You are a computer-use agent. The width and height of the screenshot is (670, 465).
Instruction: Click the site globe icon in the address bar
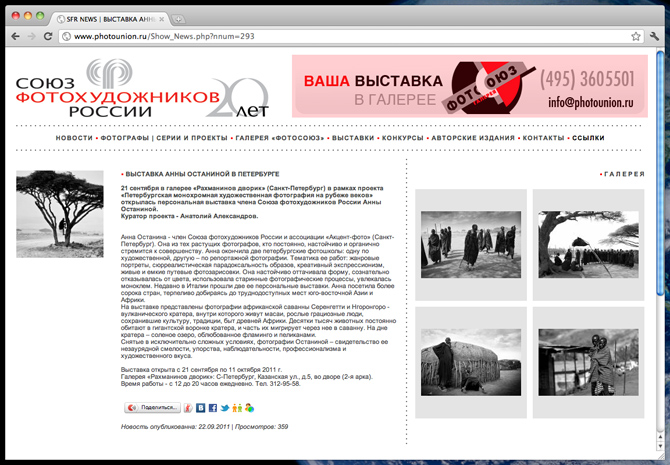coord(66,36)
